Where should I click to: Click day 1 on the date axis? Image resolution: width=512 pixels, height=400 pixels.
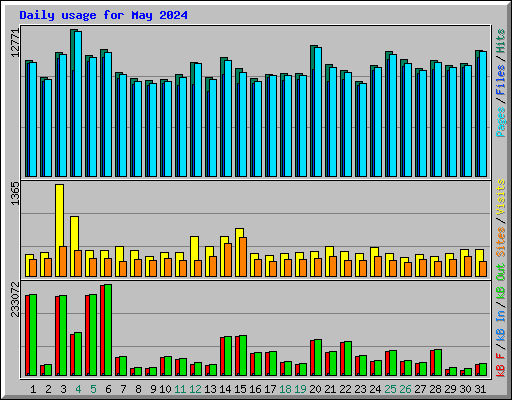coord(33,389)
